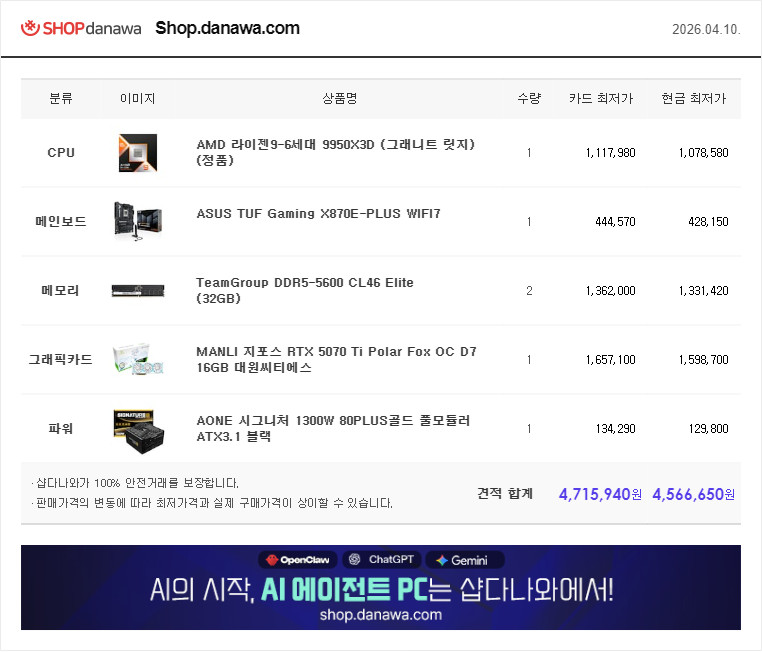This screenshot has height=652, width=762.
Task: Click the 파워 category label
Action: tap(61, 429)
